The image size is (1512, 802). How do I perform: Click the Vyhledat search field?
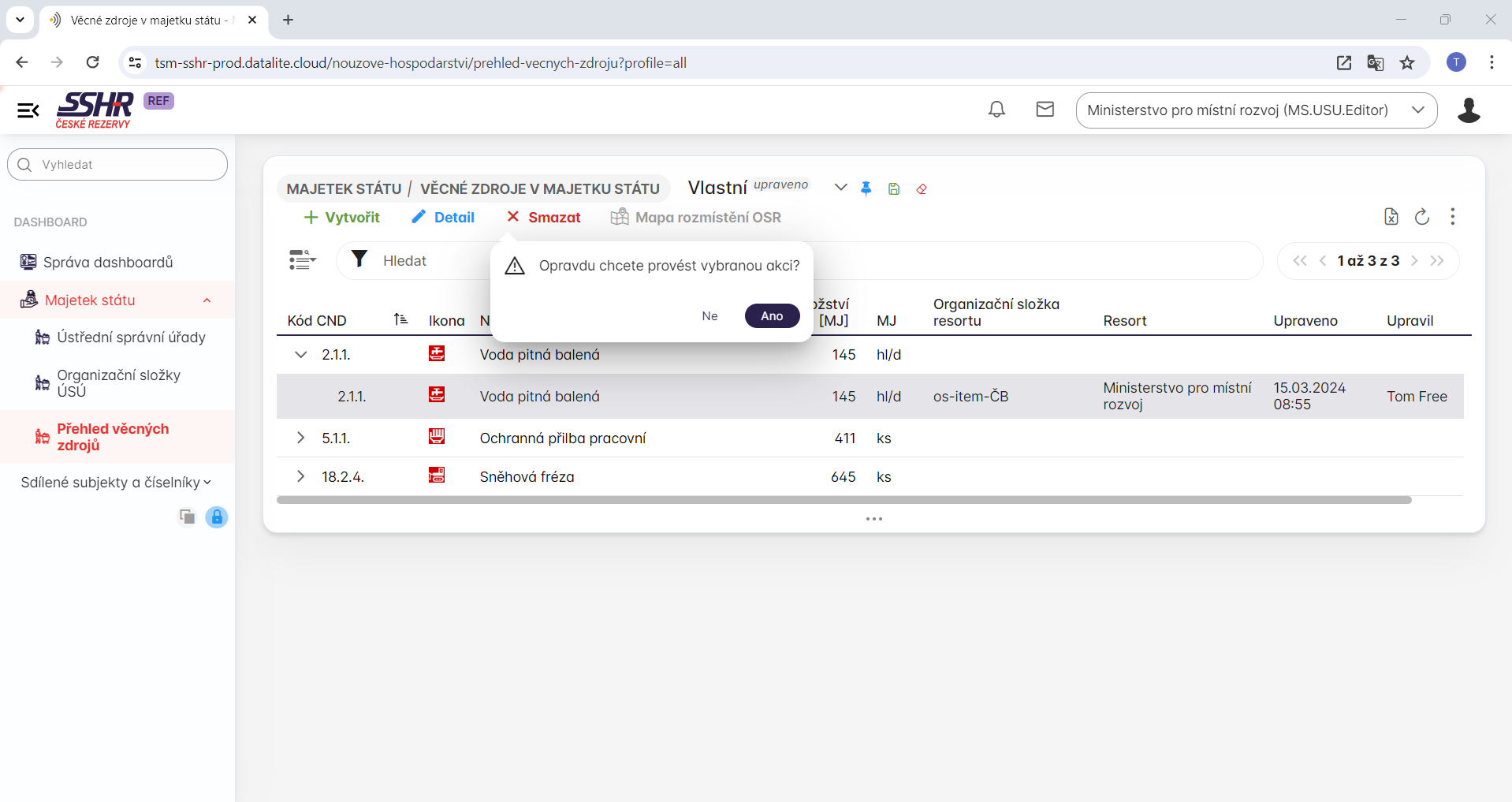(x=118, y=165)
